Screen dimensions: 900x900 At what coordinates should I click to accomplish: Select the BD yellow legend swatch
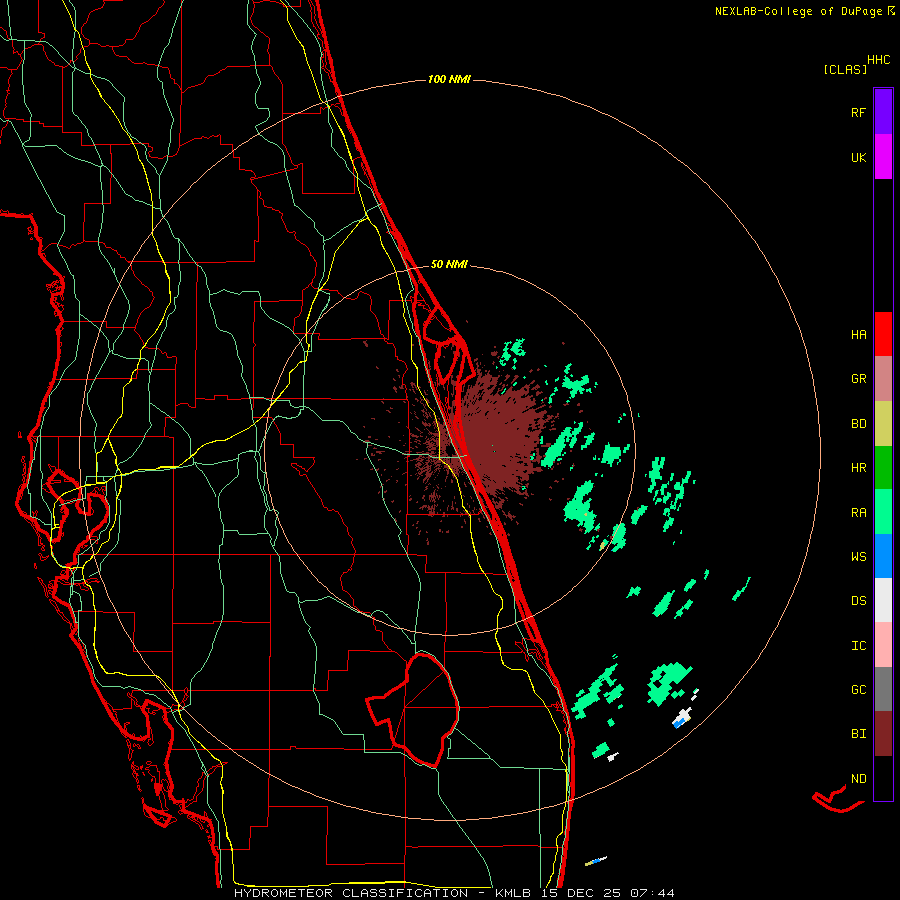(x=883, y=423)
